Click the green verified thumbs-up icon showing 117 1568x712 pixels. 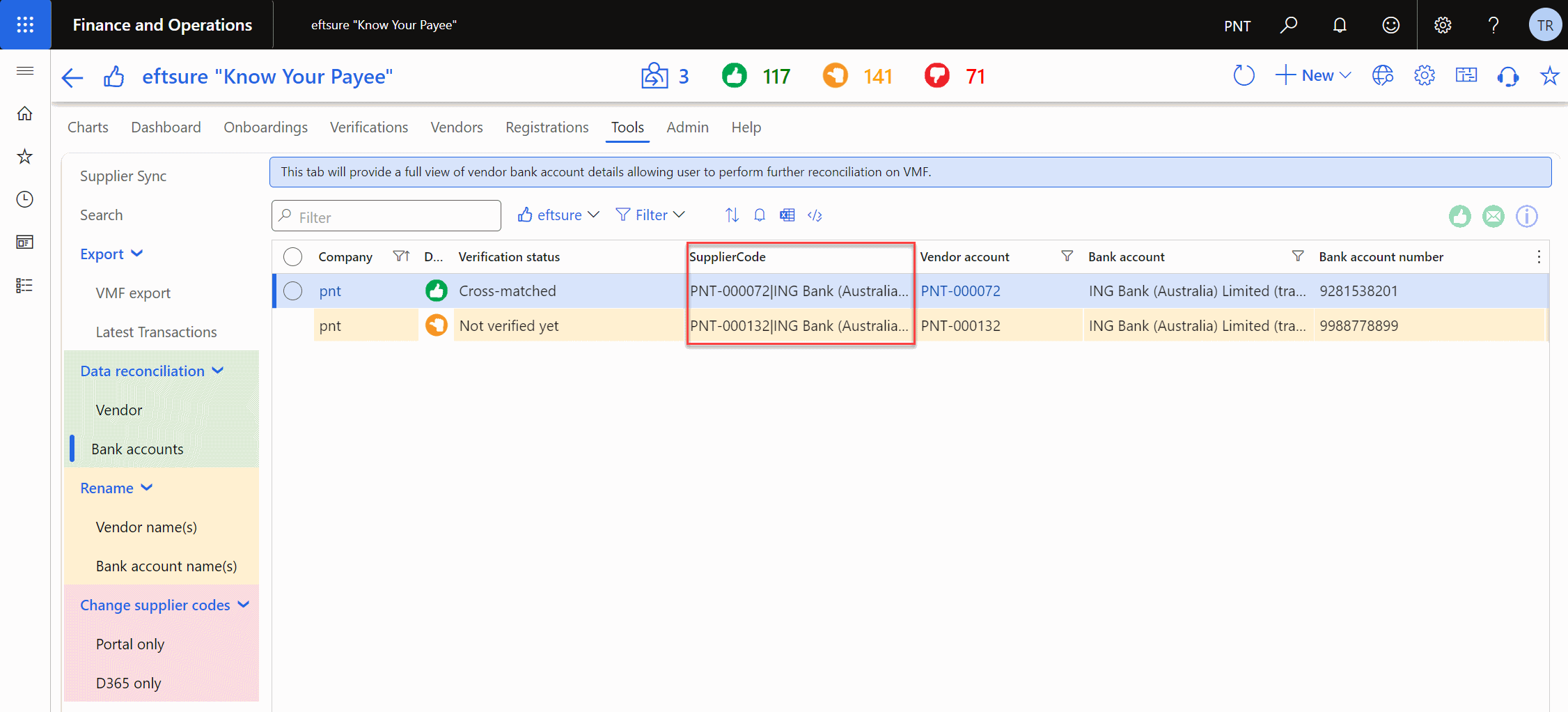click(735, 75)
